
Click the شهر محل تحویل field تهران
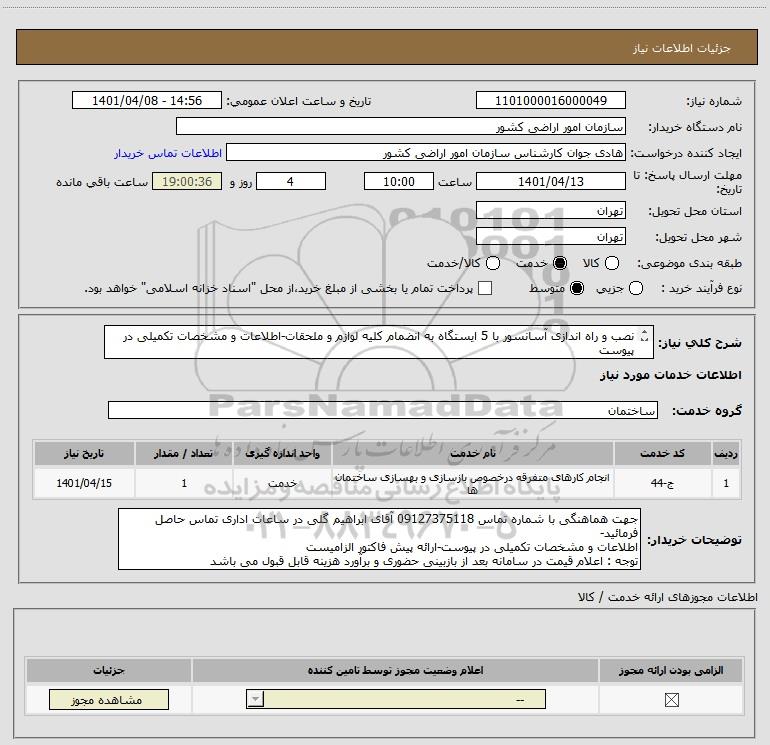550,237
